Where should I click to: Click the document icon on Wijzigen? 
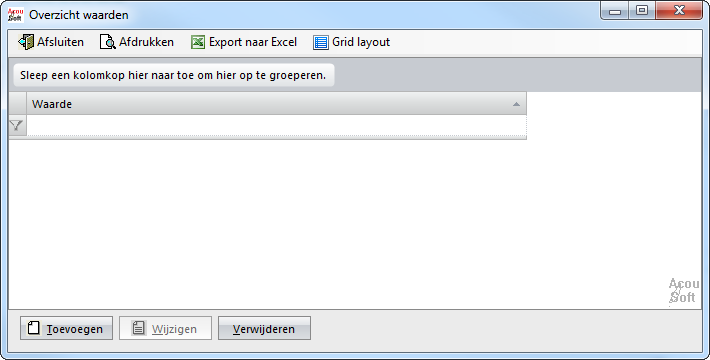(139, 328)
